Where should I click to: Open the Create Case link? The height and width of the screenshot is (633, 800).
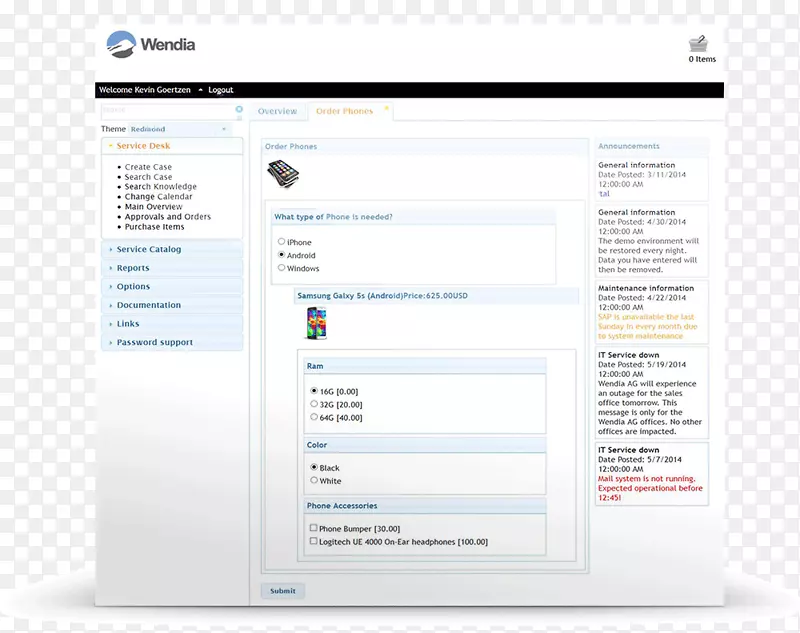148,167
